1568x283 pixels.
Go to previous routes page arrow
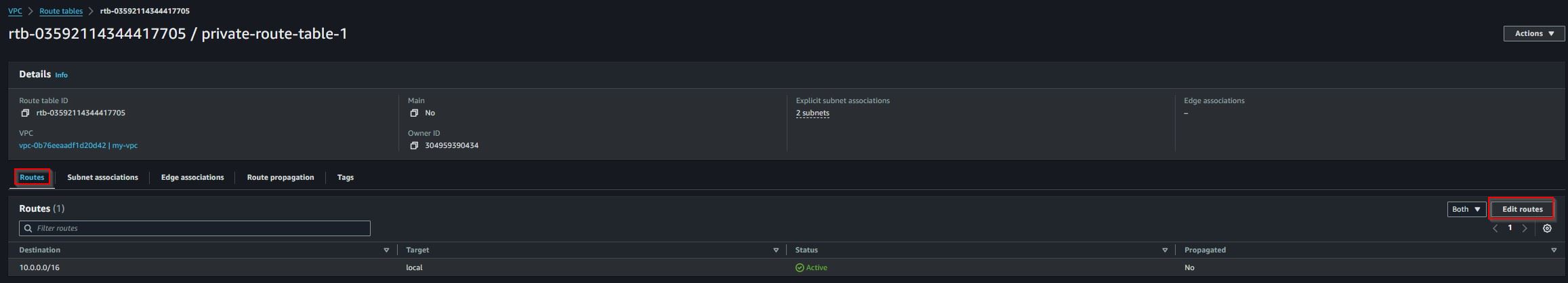click(x=1495, y=229)
